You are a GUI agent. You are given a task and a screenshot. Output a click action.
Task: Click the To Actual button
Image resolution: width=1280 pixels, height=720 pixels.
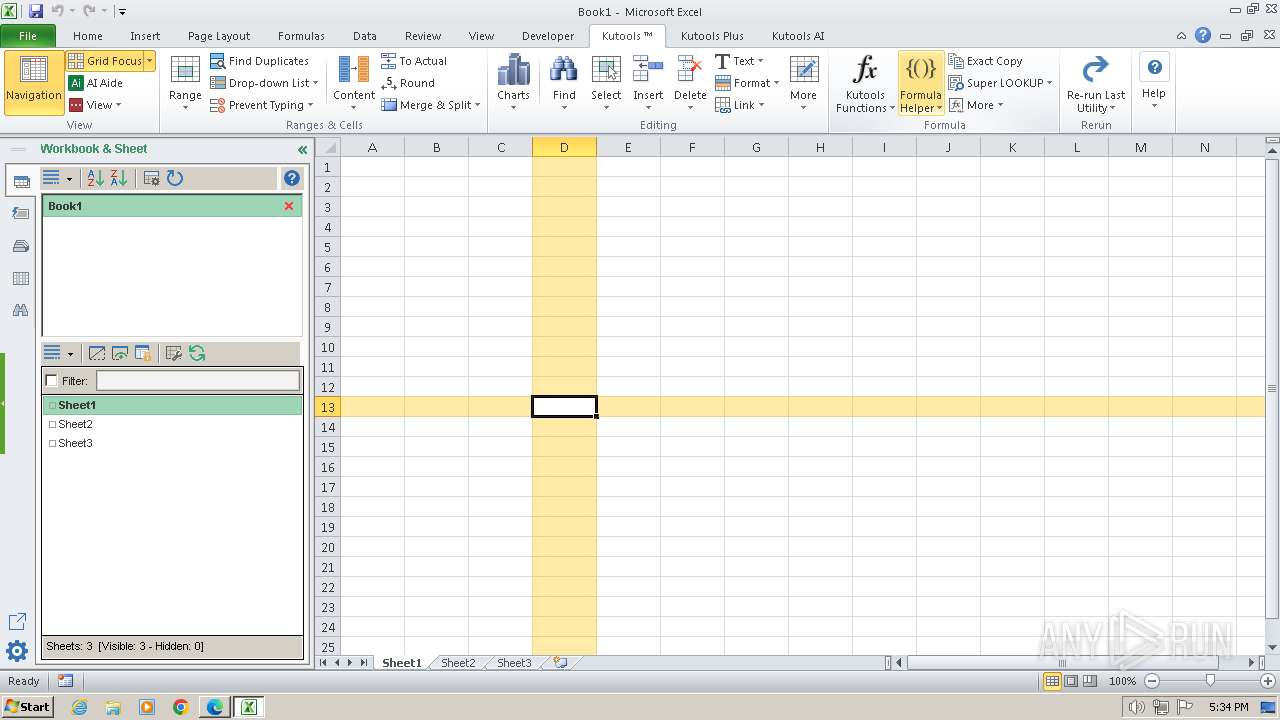[x=414, y=61]
